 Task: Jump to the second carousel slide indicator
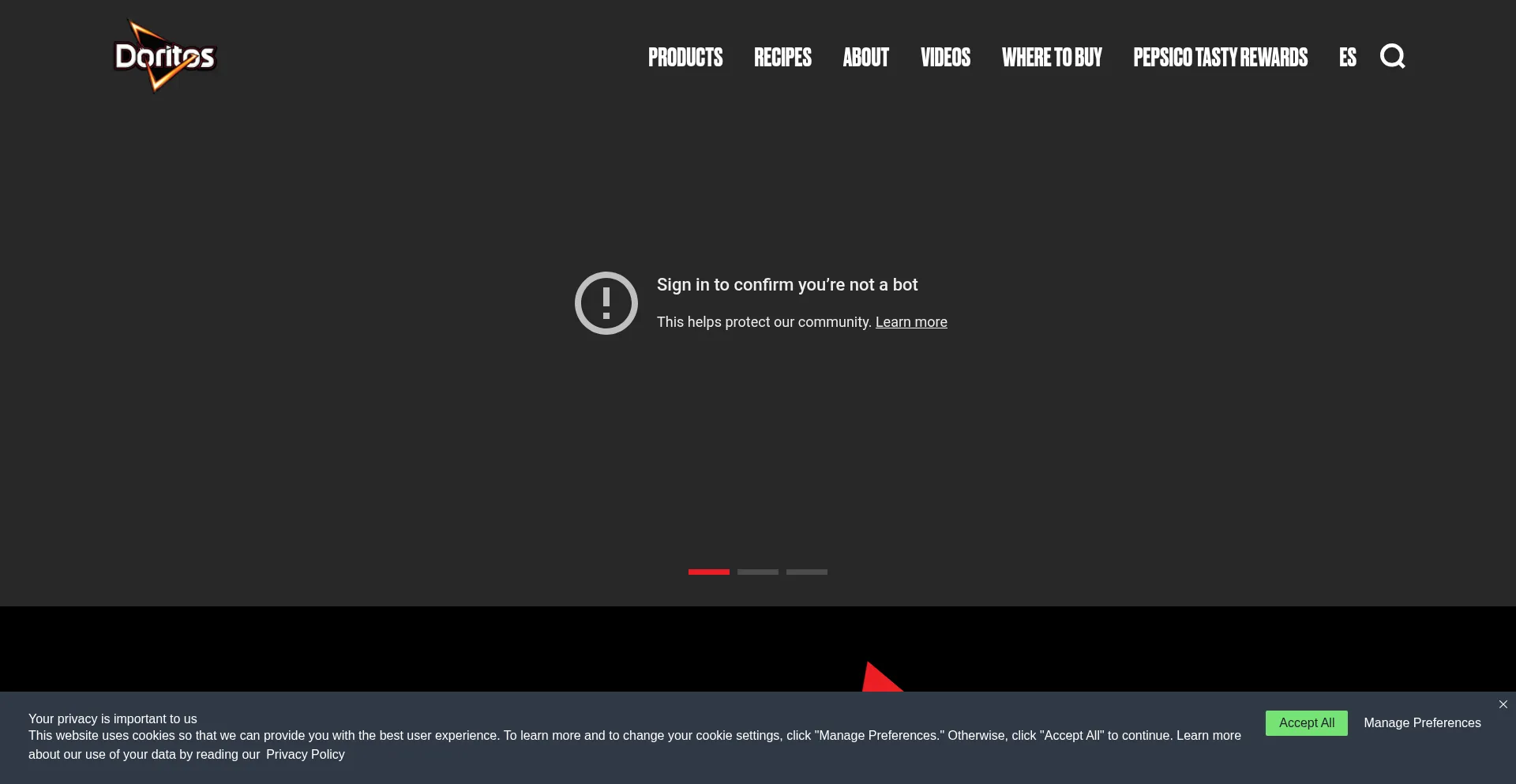pos(758,572)
